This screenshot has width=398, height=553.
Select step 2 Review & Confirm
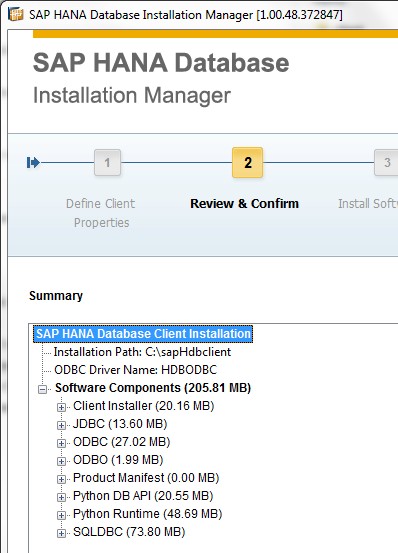tap(247, 162)
